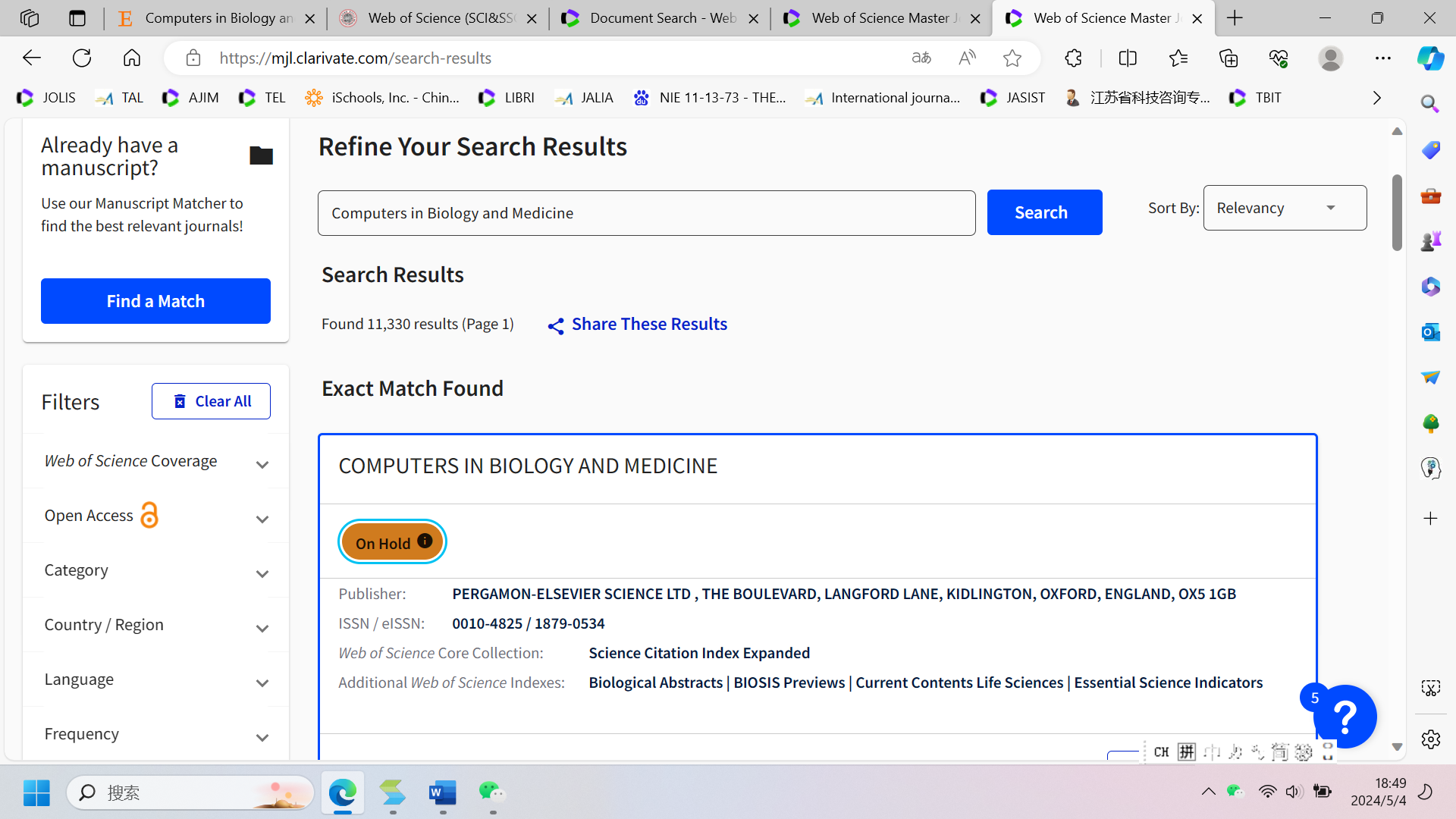The width and height of the screenshot is (1456, 819).
Task: Refresh the current page
Action: [82, 58]
